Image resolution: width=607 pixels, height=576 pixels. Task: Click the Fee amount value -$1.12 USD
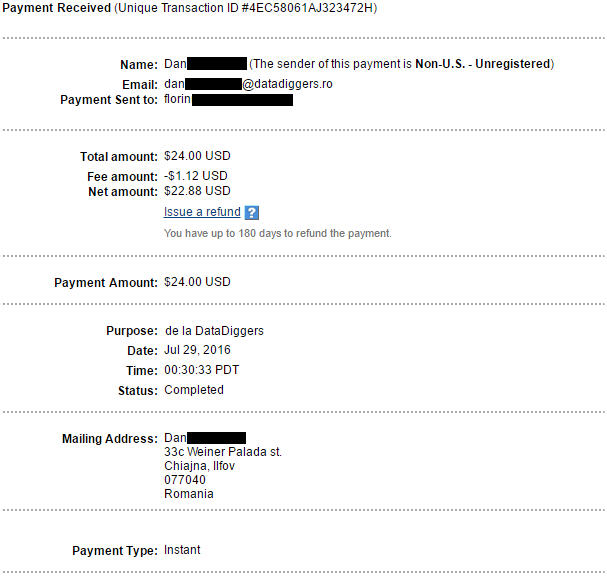[196, 175]
